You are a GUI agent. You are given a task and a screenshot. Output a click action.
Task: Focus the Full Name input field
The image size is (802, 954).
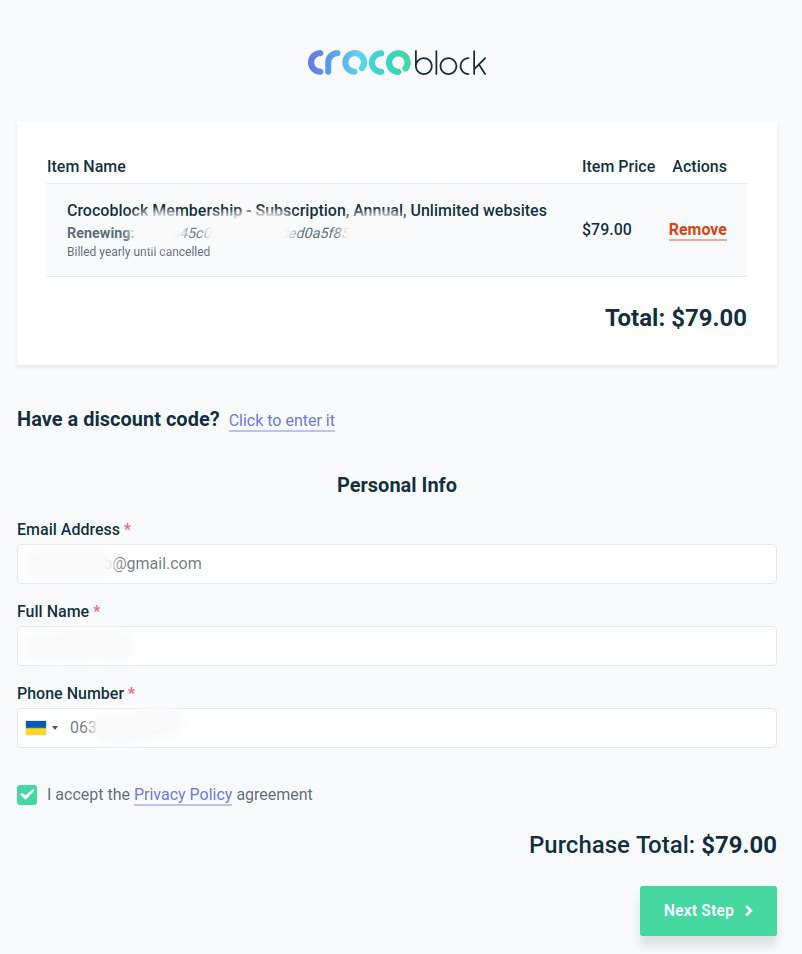397,646
